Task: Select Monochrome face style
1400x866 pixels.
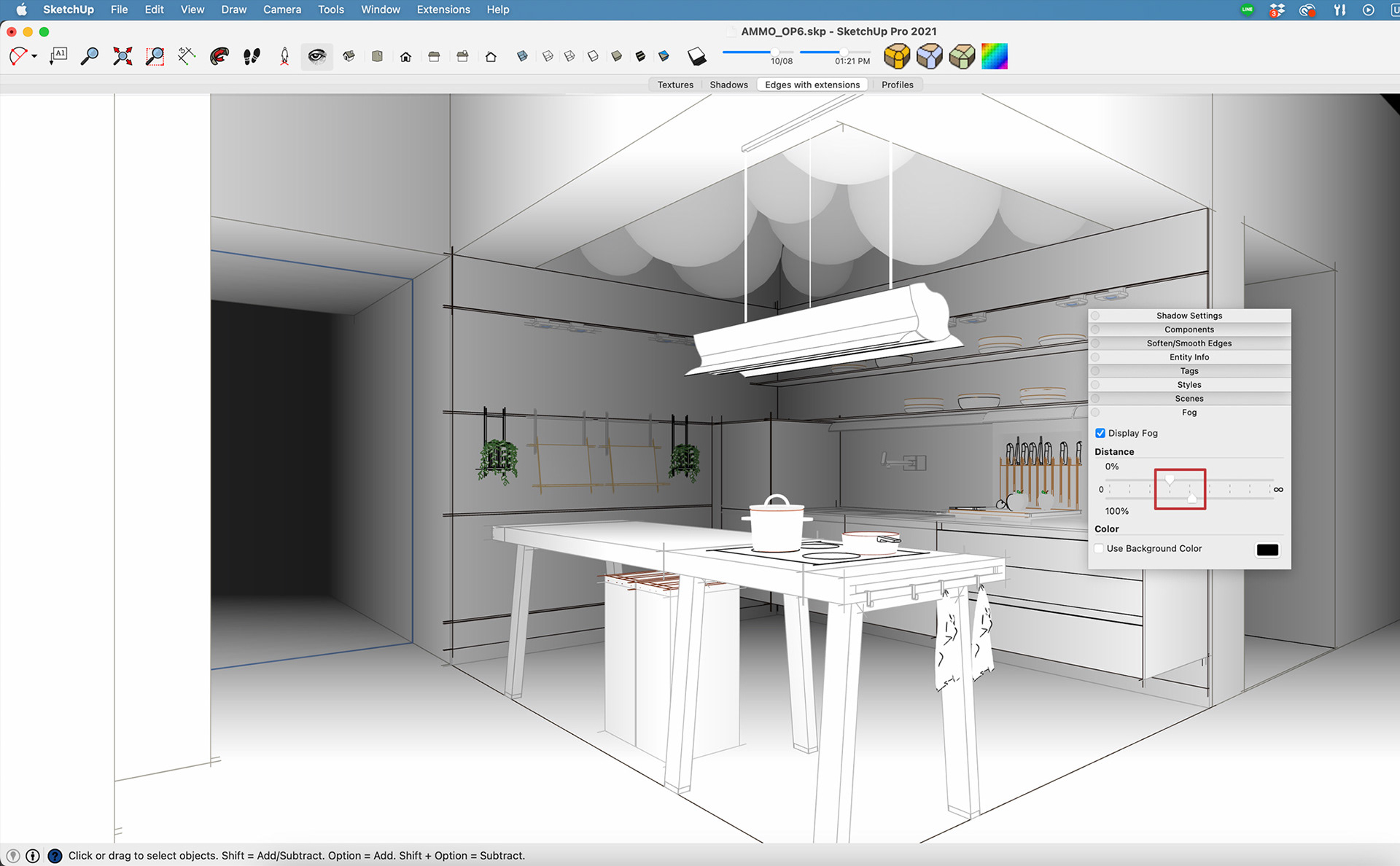Action: 664,56
